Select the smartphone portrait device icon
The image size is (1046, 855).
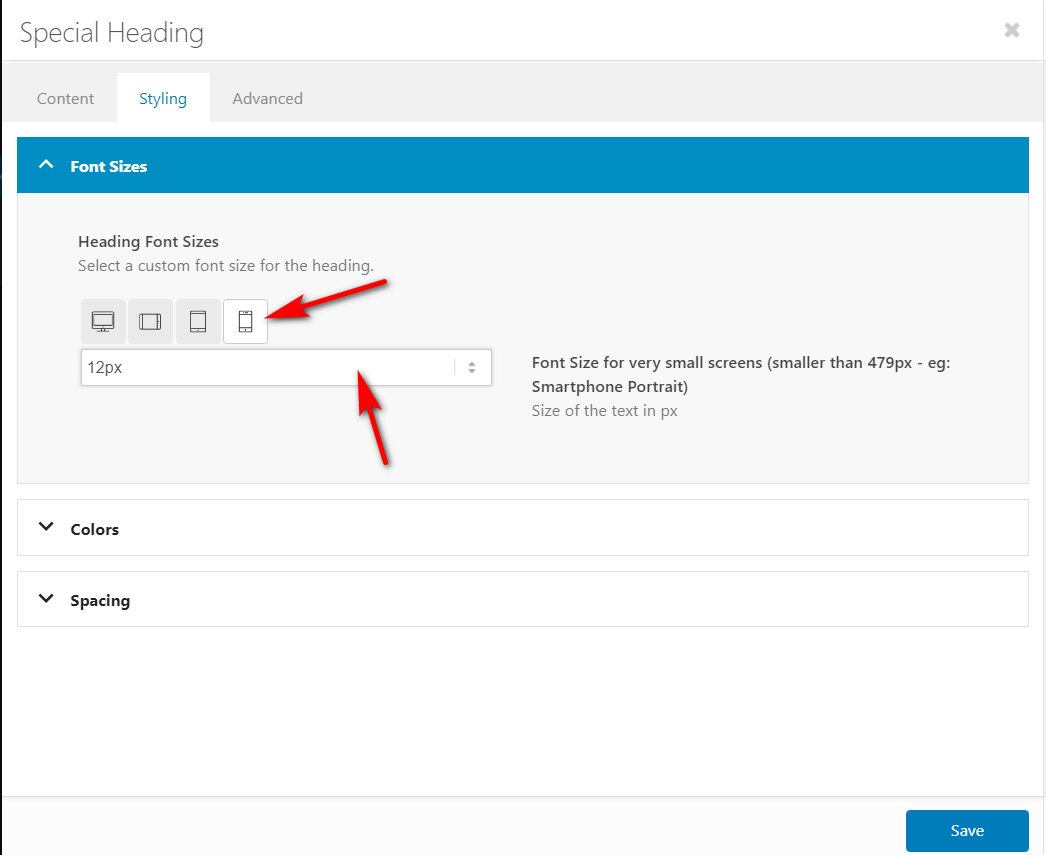pos(245,321)
